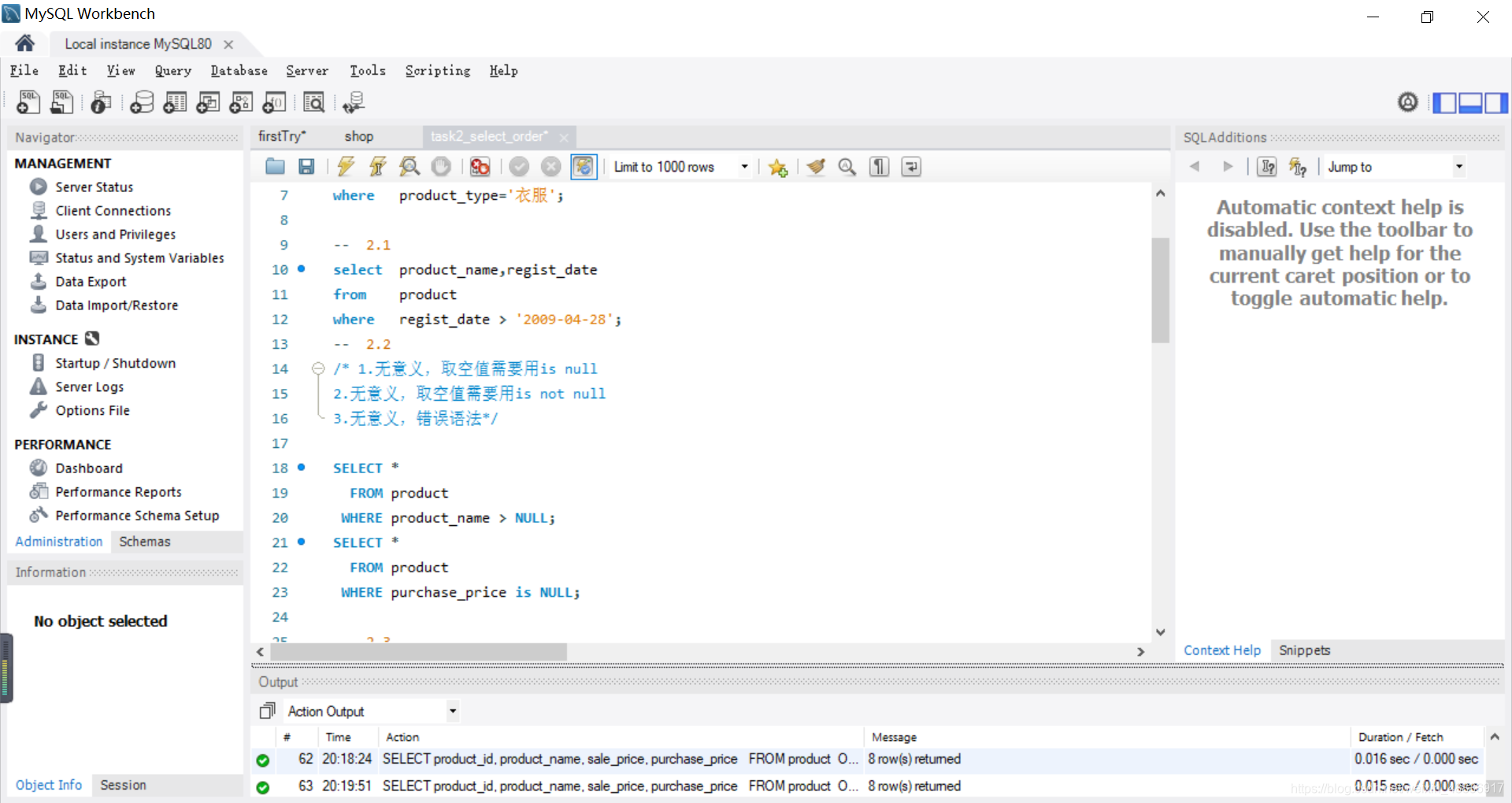This screenshot has height=803, width=1512.
Task: Open the Create New SQL Tab icon
Action: pyautogui.click(x=28, y=102)
